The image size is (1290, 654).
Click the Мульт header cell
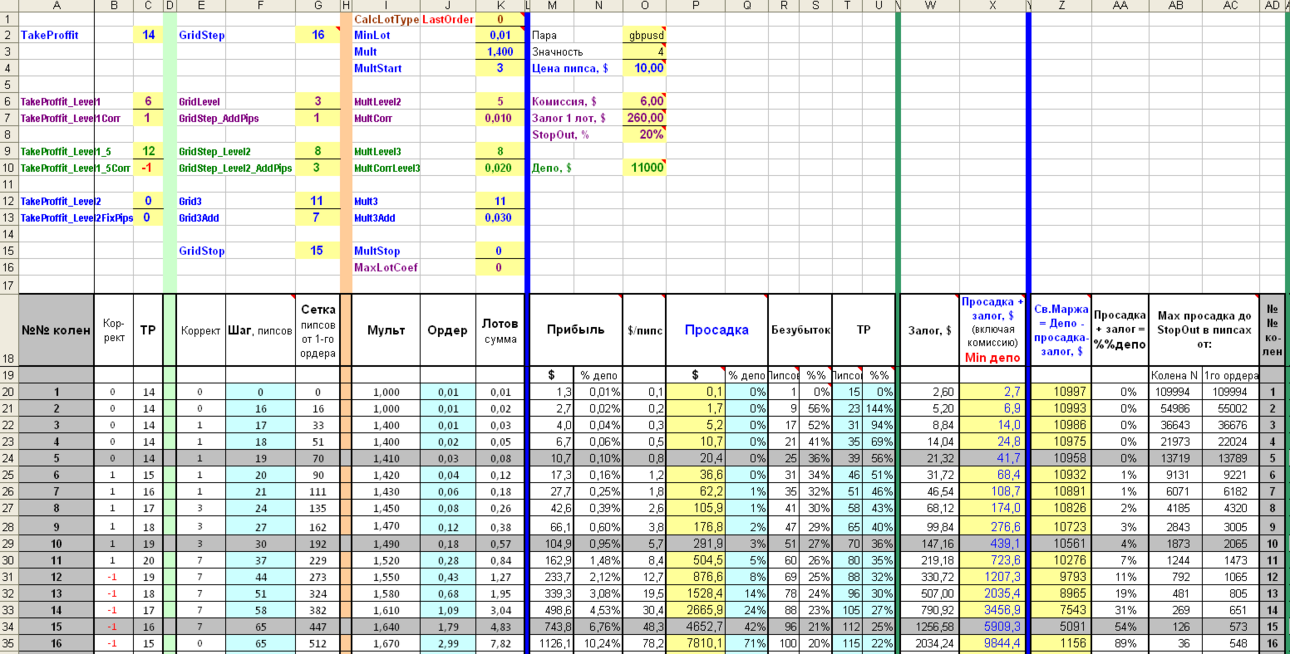point(386,330)
